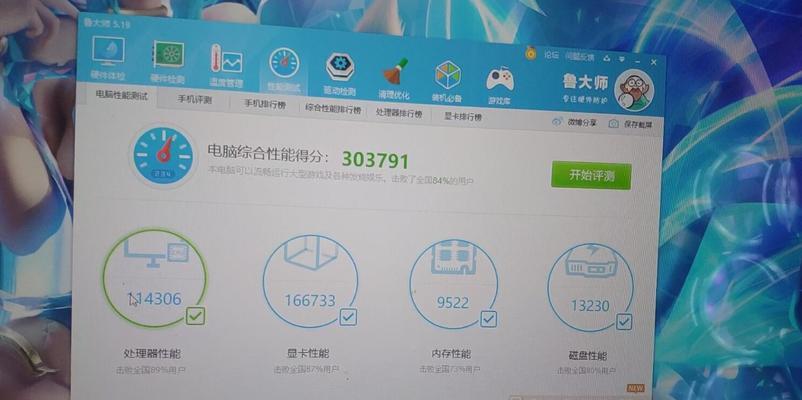Click the 鲁大师 mascot avatar
The image size is (802, 400).
pos(633,90)
